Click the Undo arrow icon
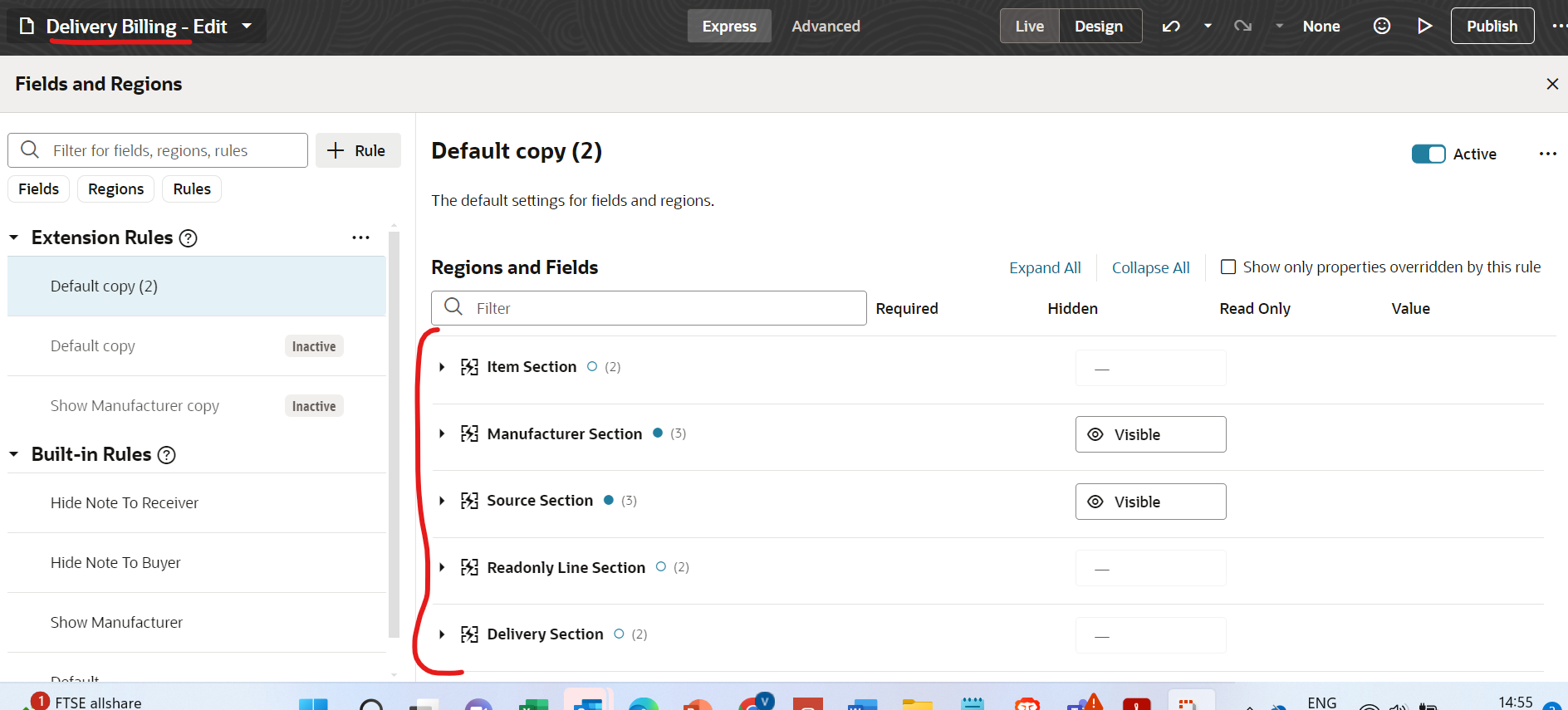 click(x=1171, y=26)
